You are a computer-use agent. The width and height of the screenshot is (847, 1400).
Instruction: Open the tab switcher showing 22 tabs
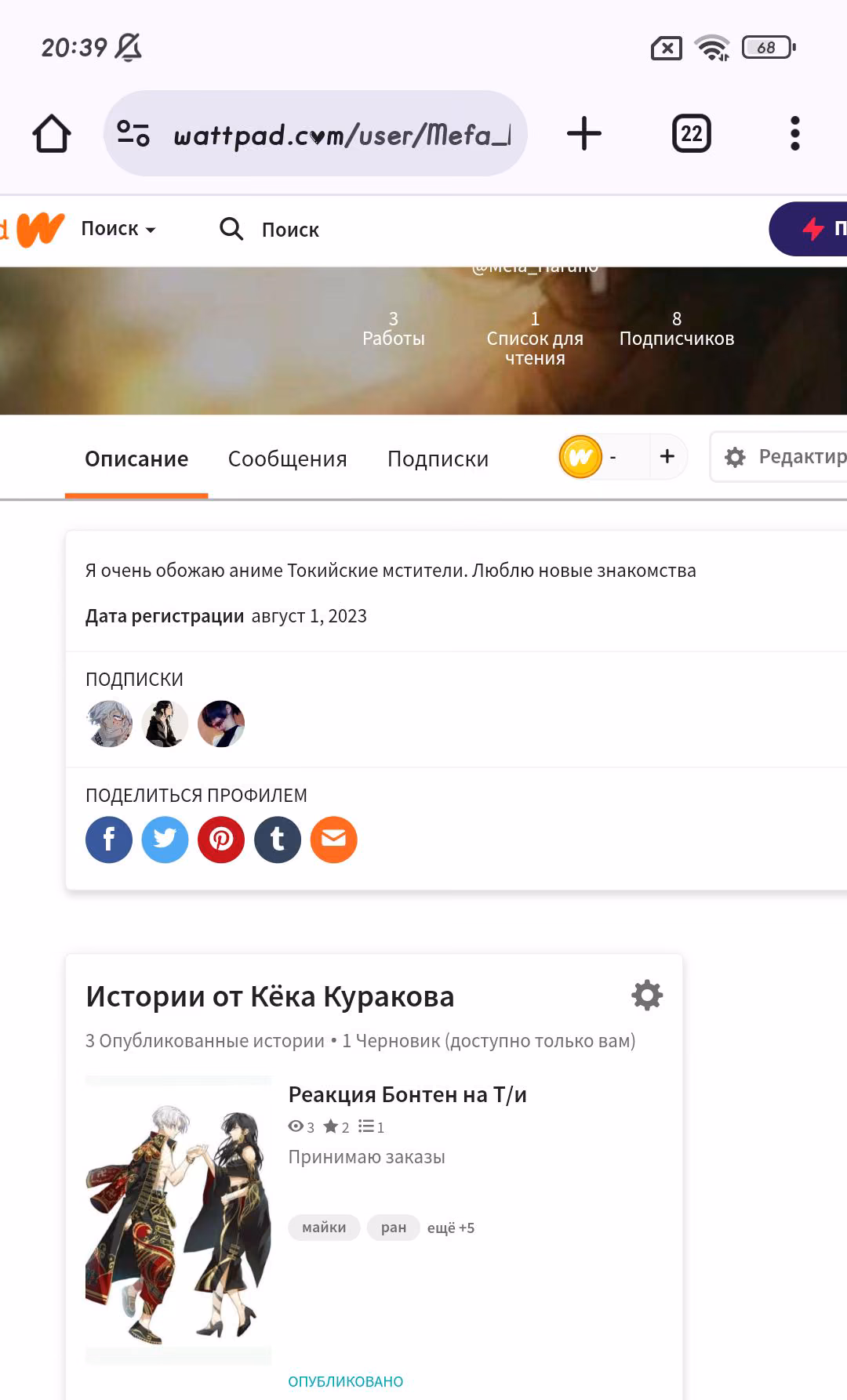(692, 133)
